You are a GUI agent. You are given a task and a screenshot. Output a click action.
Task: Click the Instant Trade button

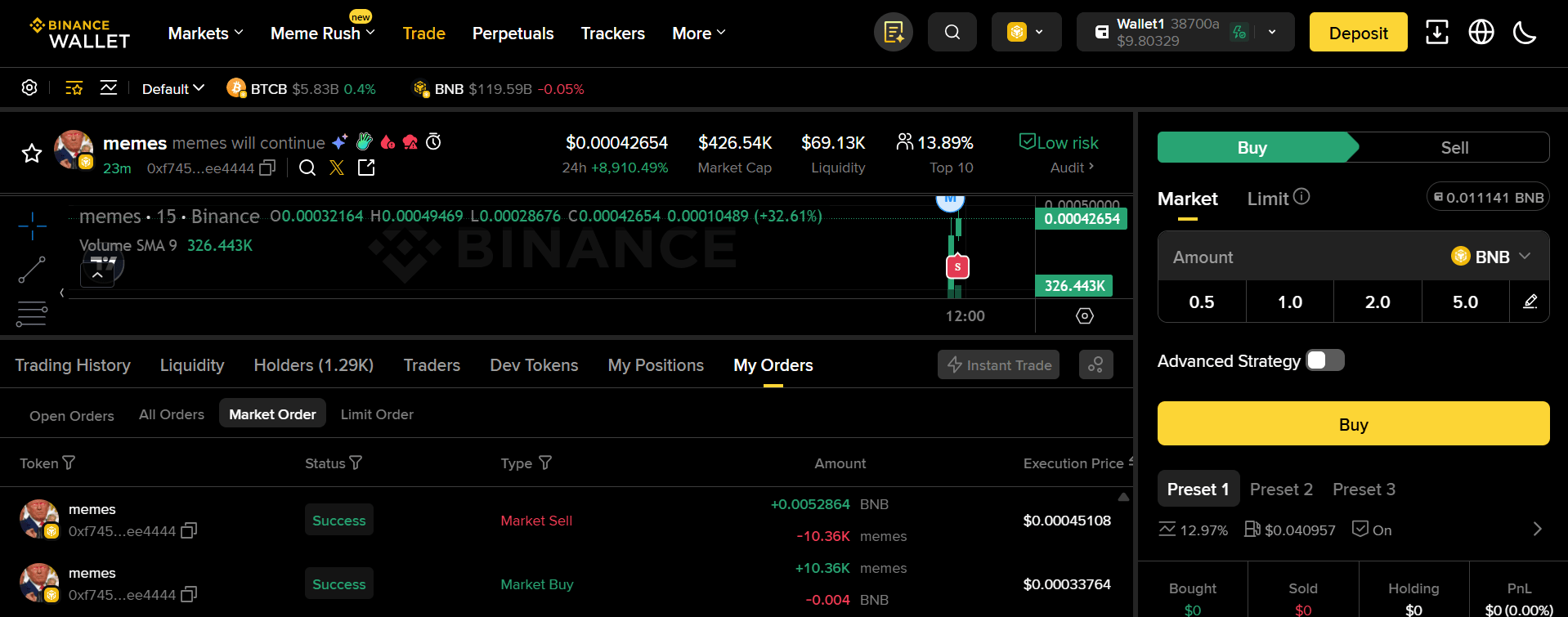(x=998, y=364)
